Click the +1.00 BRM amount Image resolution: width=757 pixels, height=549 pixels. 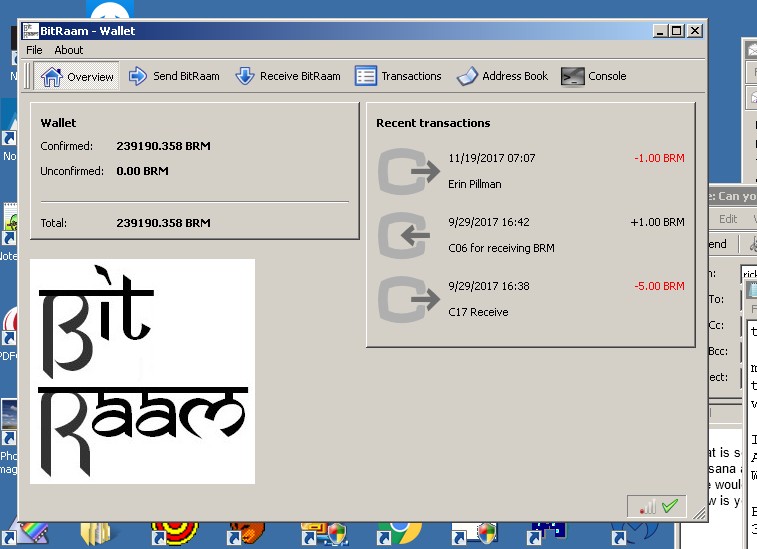click(x=657, y=222)
